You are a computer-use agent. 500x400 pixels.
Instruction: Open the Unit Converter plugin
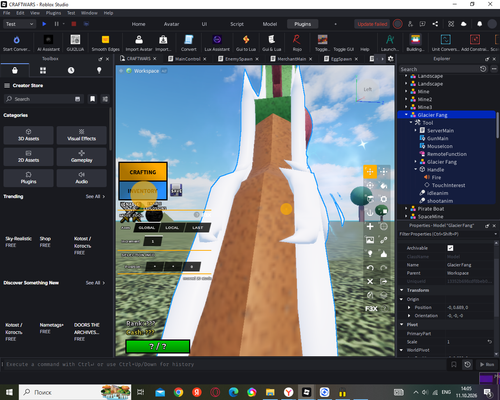point(446,43)
